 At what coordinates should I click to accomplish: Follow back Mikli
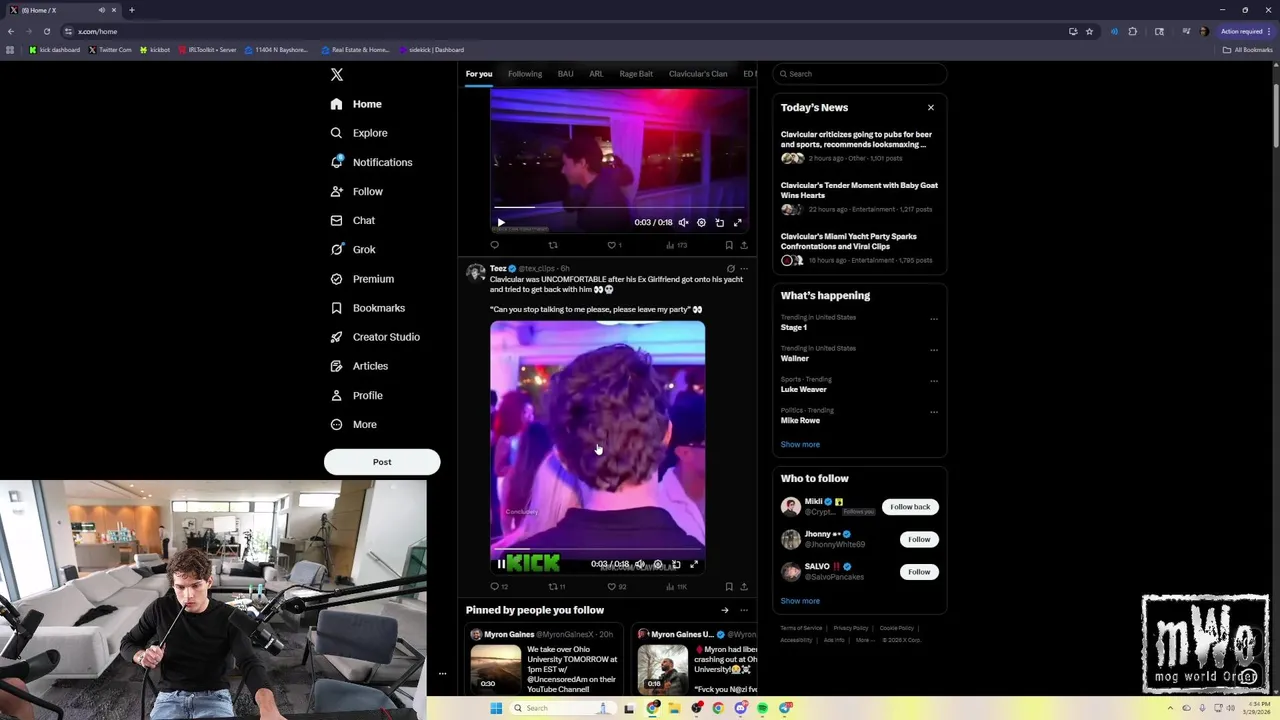pyautogui.click(x=910, y=507)
